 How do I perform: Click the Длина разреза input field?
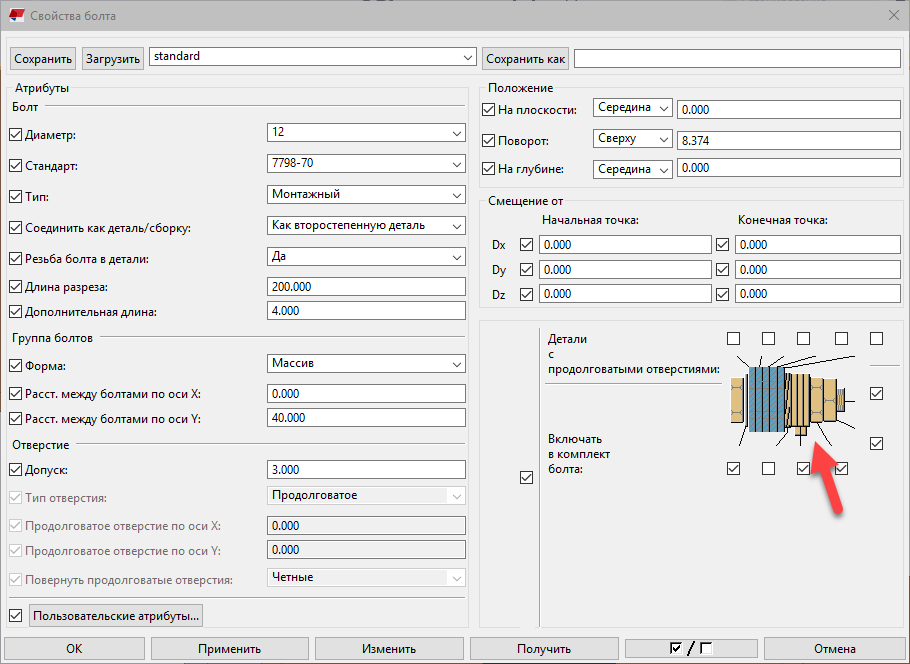pyautogui.click(x=366, y=287)
